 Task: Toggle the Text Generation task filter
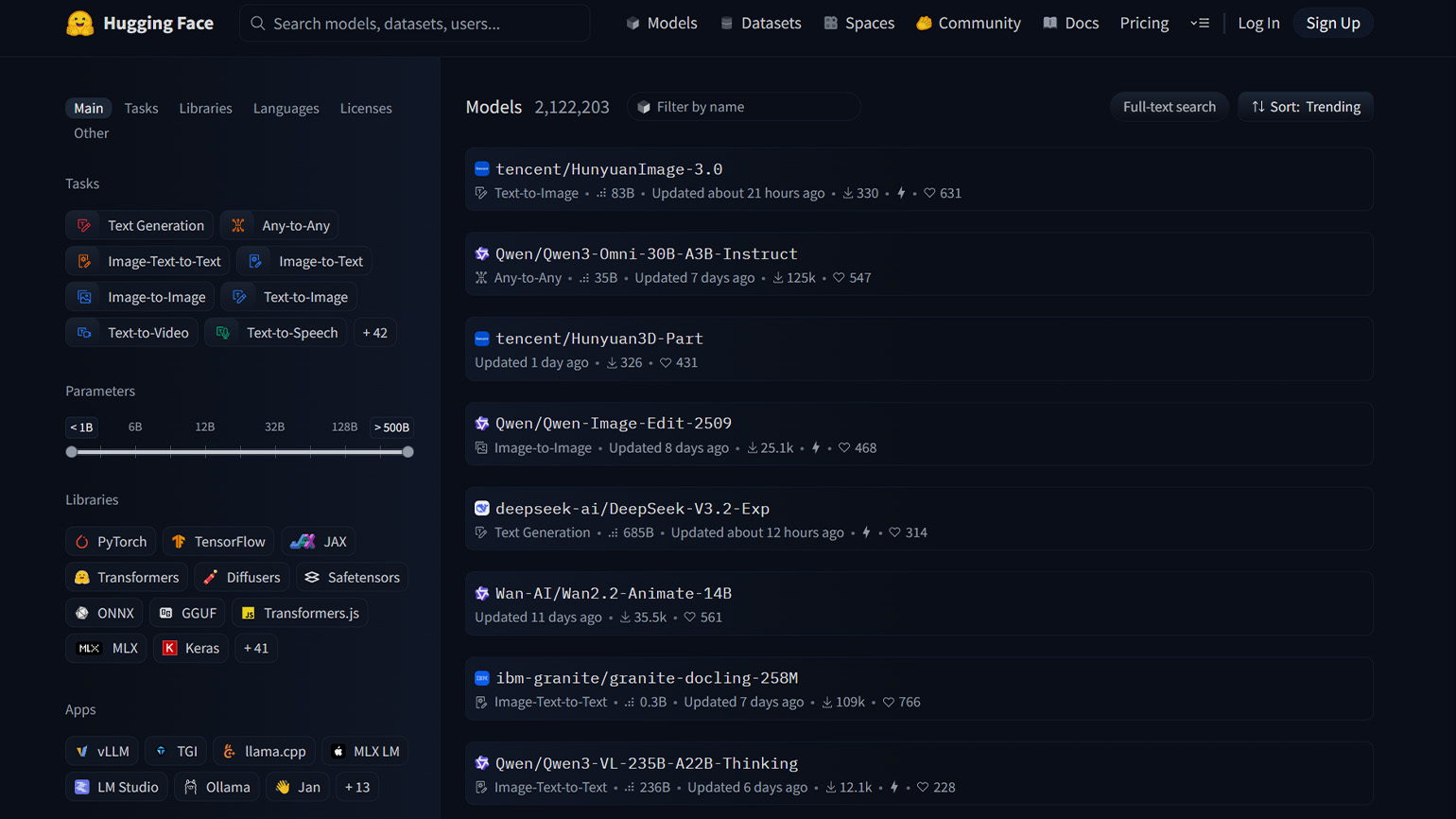pyautogui.click(x=140, y=226)
